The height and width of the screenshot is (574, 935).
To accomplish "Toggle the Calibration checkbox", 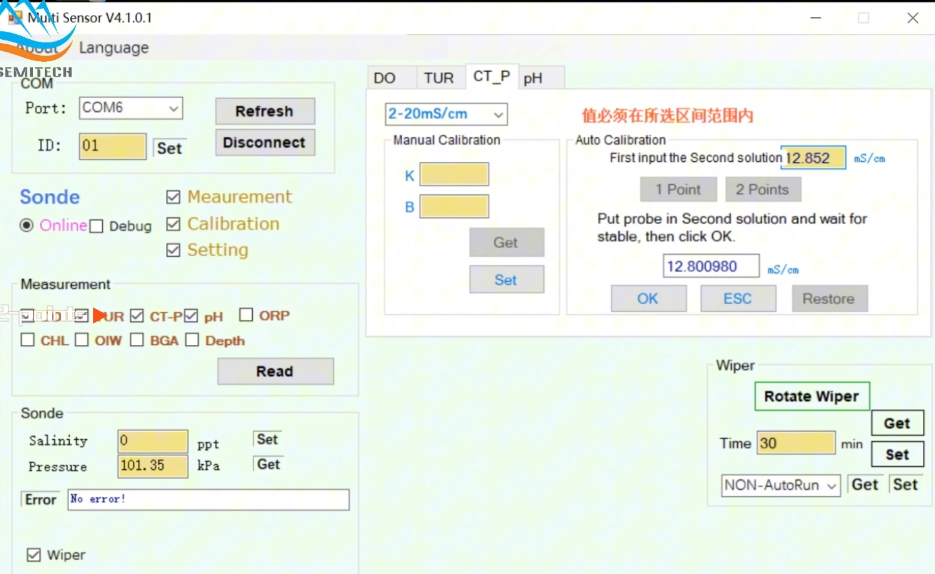I will [173, 224].
